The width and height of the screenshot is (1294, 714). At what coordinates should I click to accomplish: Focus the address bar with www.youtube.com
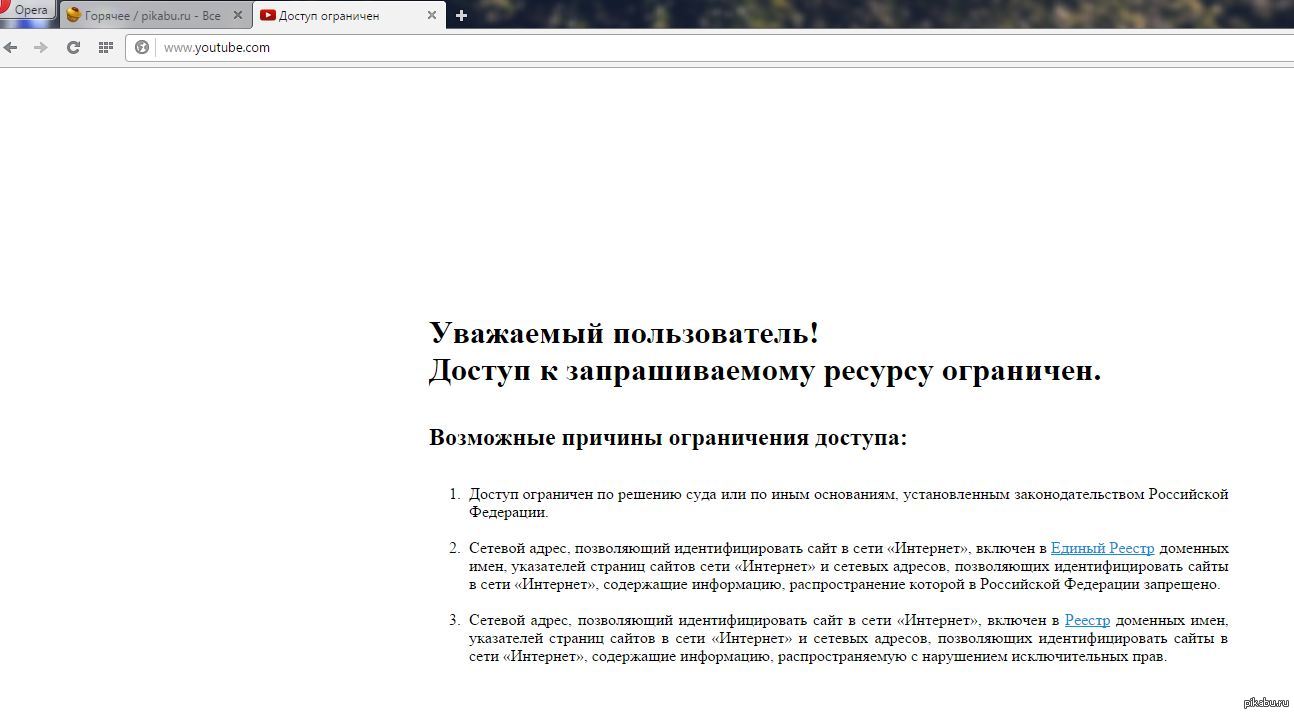click(600, 47)
